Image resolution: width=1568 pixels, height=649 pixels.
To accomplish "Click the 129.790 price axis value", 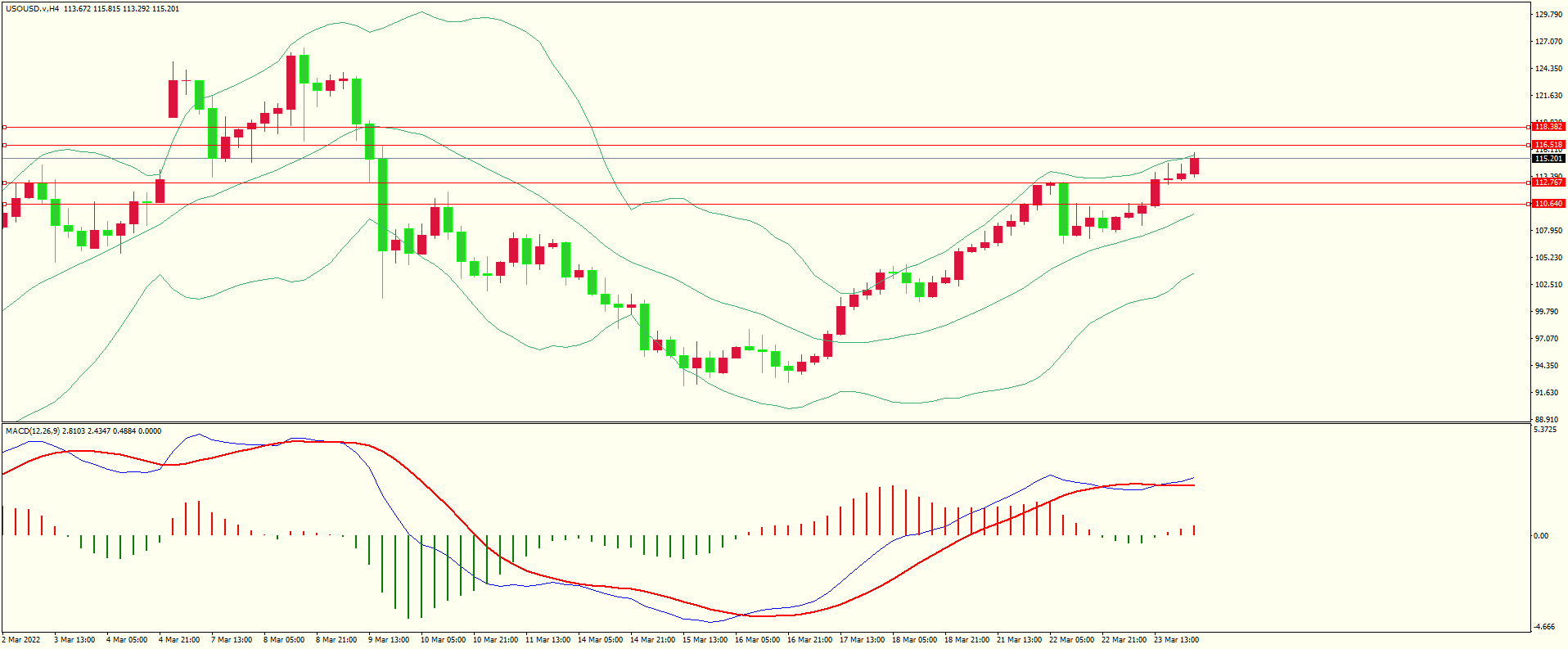I will 1549,15.
